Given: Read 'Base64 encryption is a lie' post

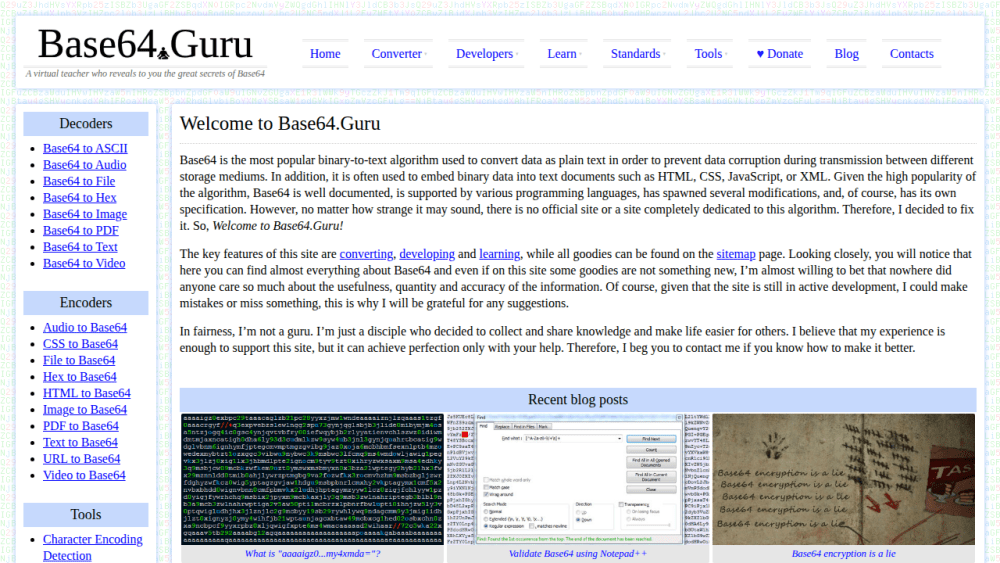Looking at the screenshot, I should pos(844,553).
